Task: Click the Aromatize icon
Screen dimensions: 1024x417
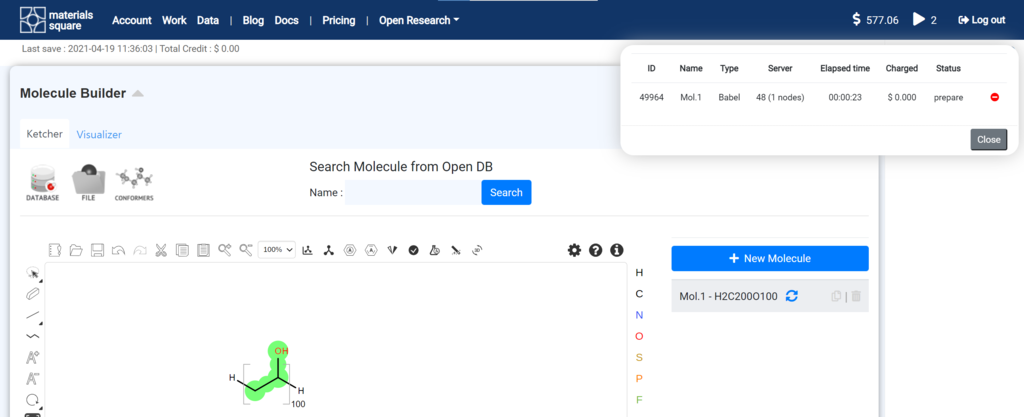Action: coord(350,250)
